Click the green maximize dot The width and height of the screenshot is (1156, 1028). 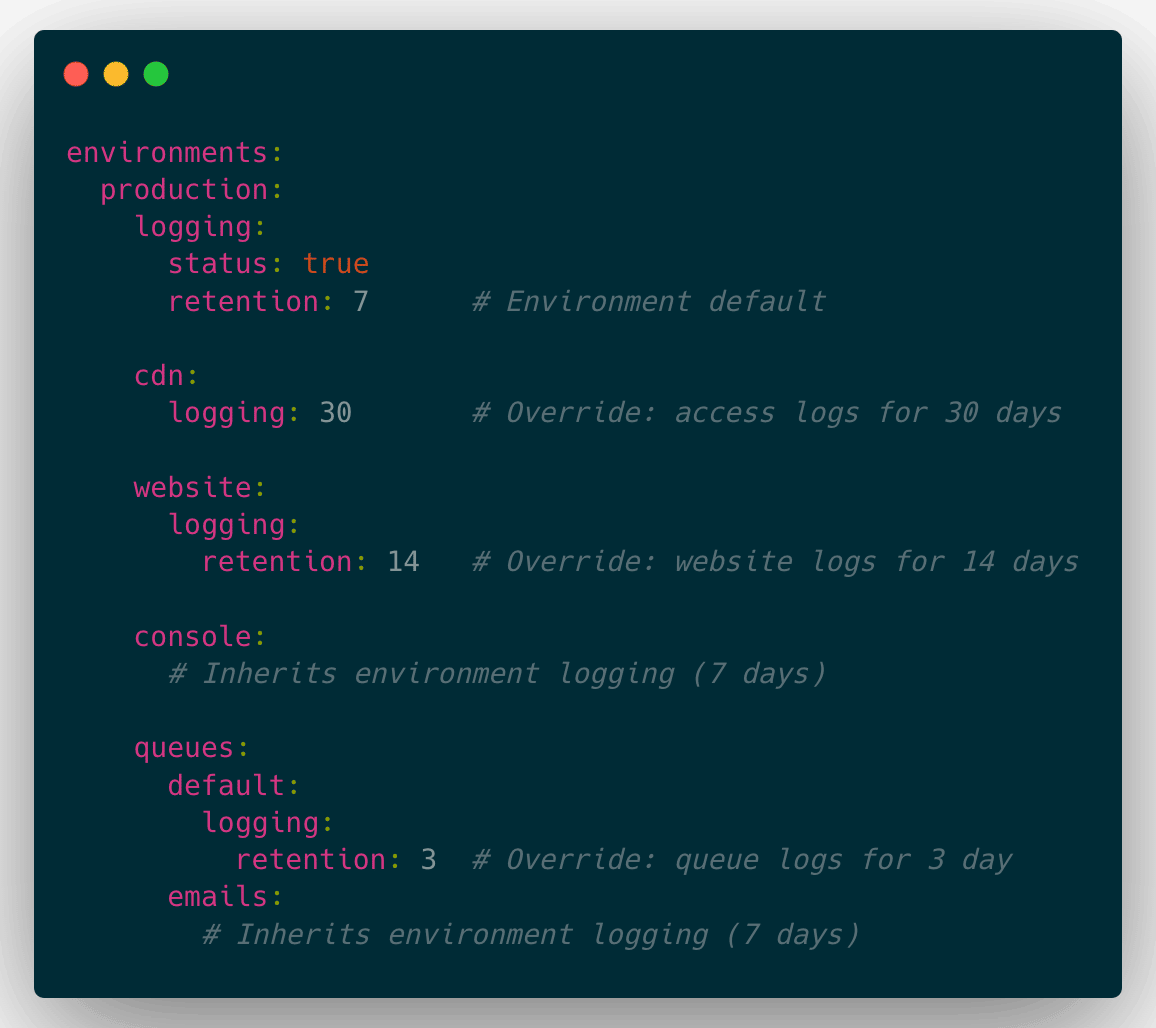pos(156,74)
